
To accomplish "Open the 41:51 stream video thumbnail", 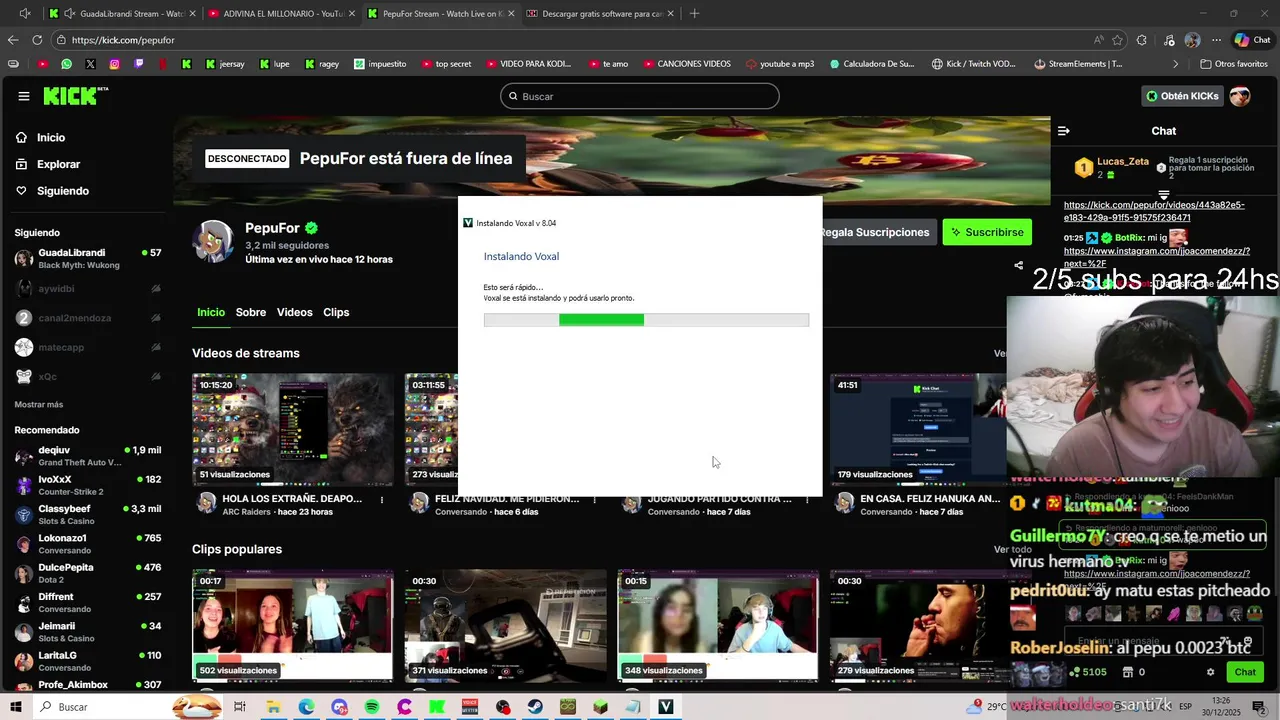I will (x=919, y=429).
